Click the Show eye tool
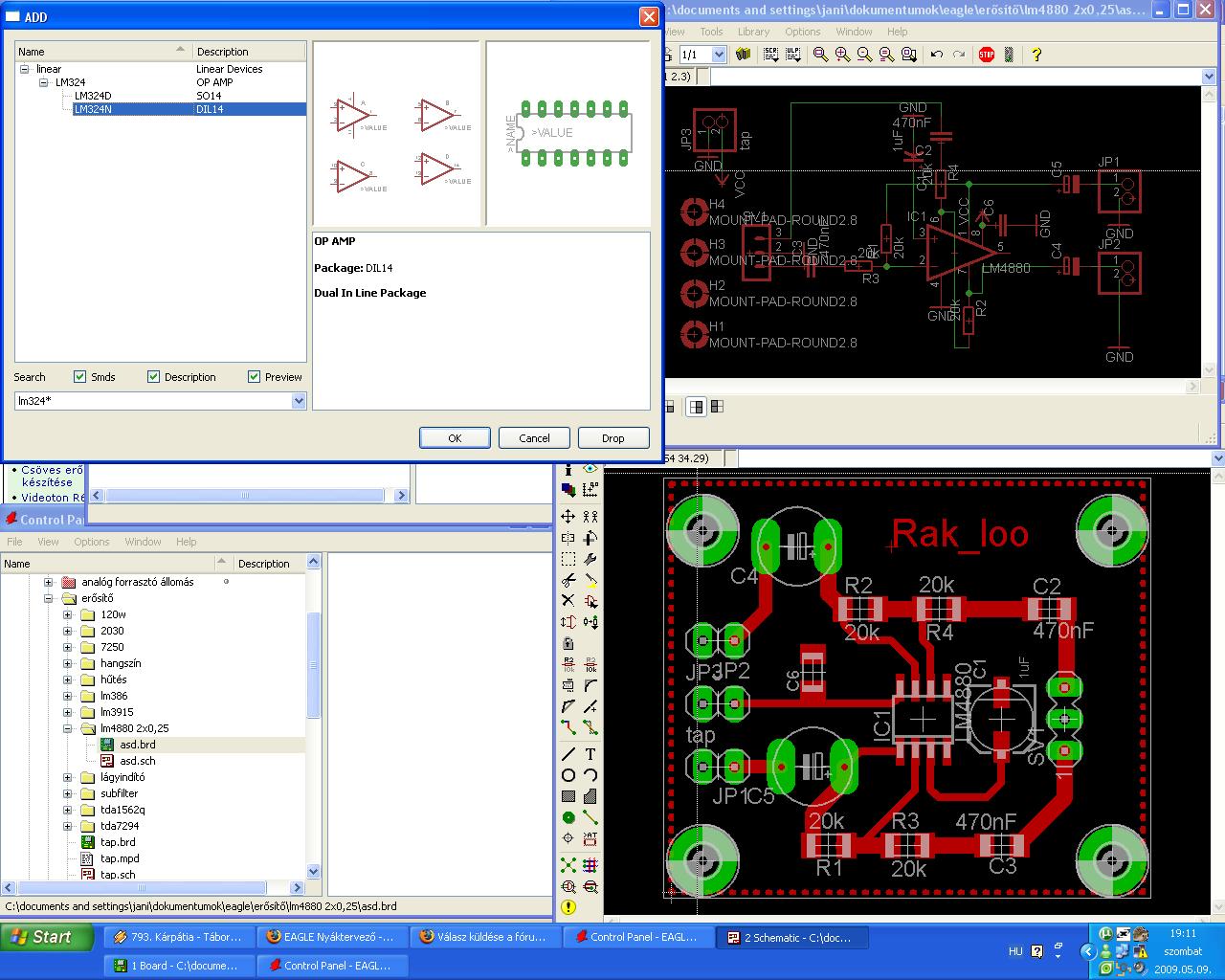This screenshot has height=980, width=1225. (590, 469)
